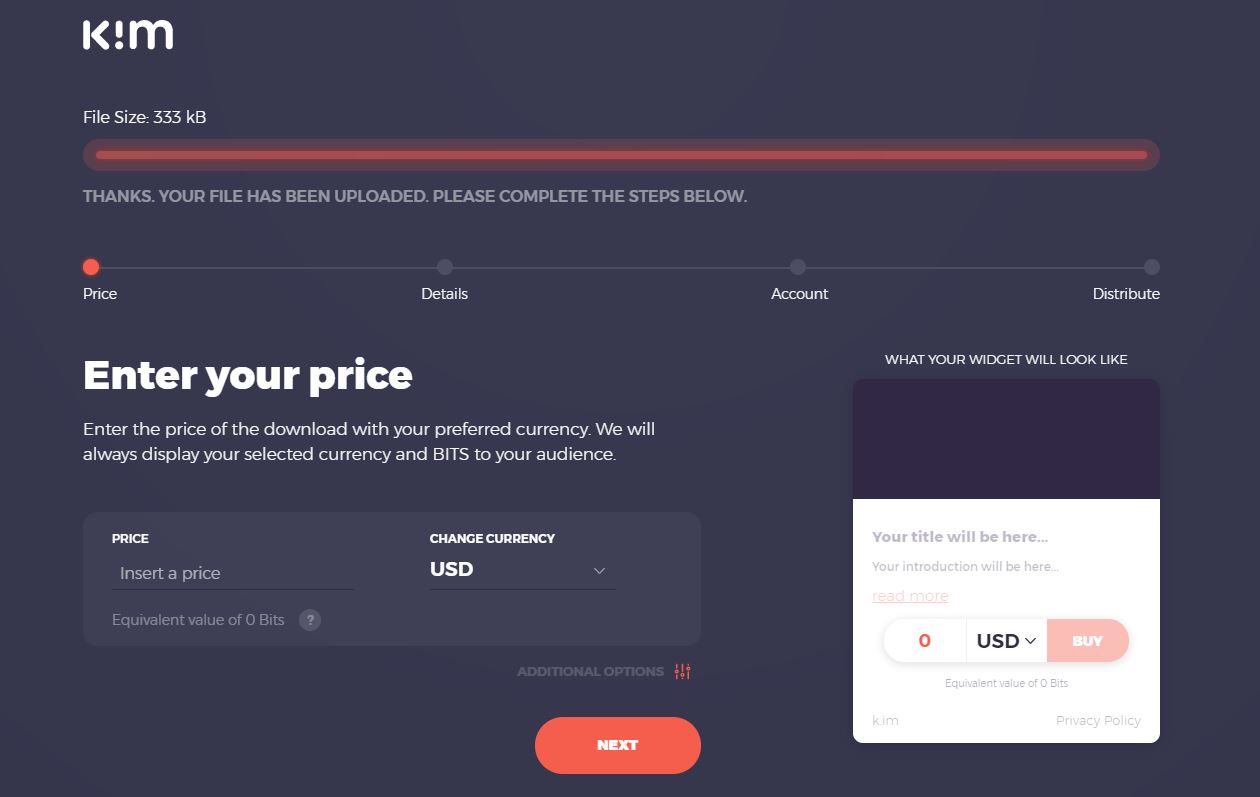Click the read more link

(x=910, y=596)
